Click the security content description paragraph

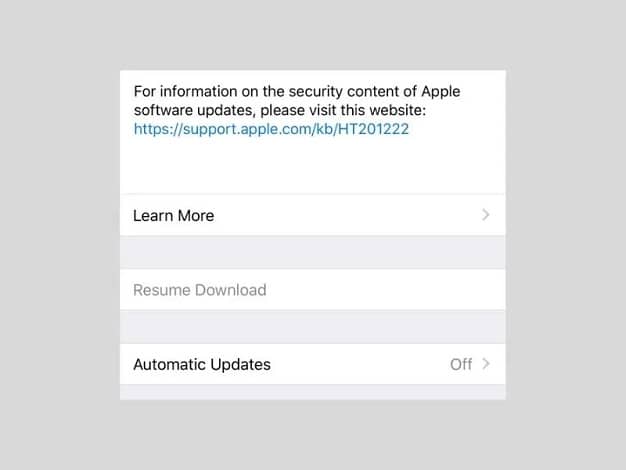coord(297,101)
